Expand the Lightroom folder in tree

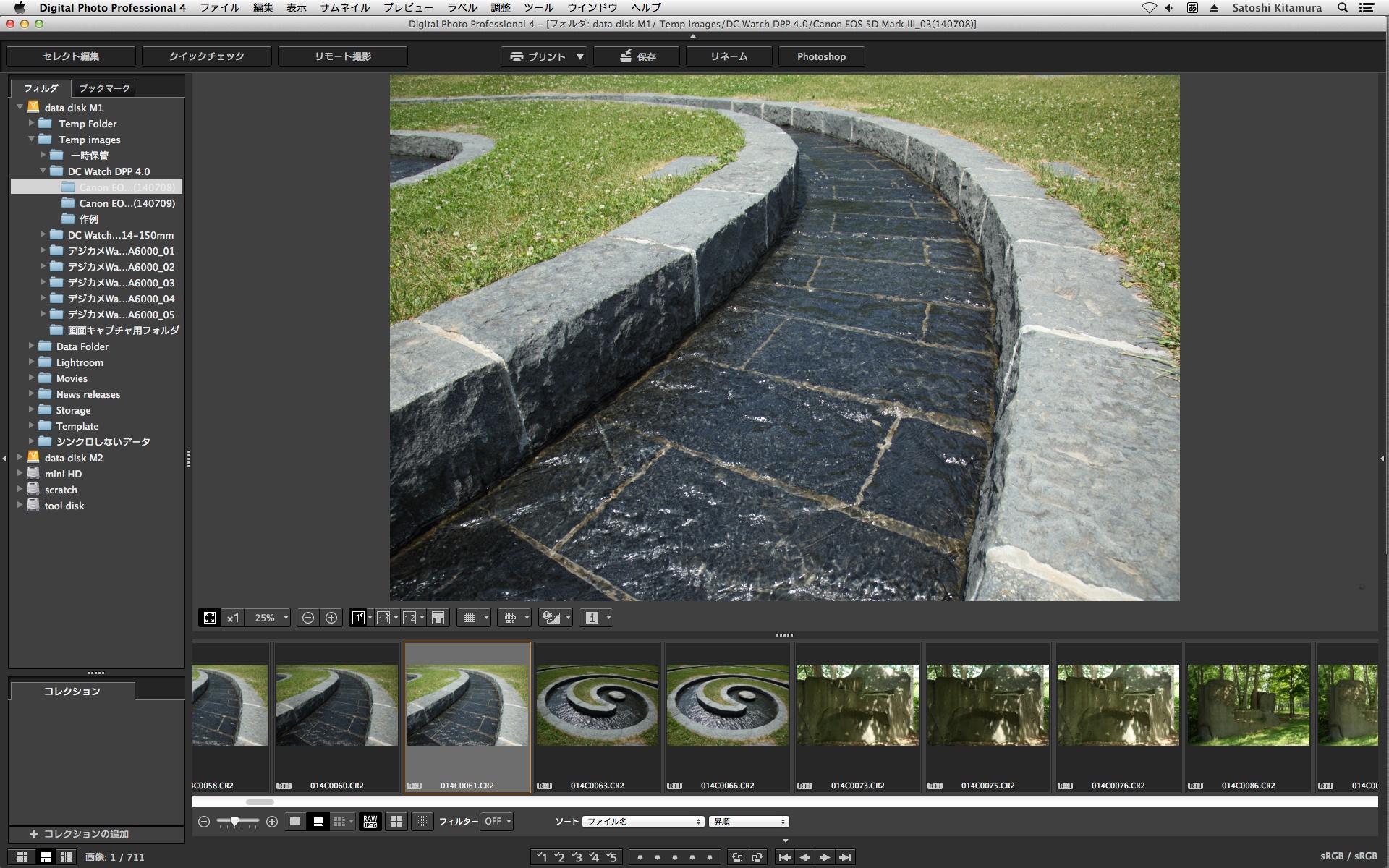[32, 362]
